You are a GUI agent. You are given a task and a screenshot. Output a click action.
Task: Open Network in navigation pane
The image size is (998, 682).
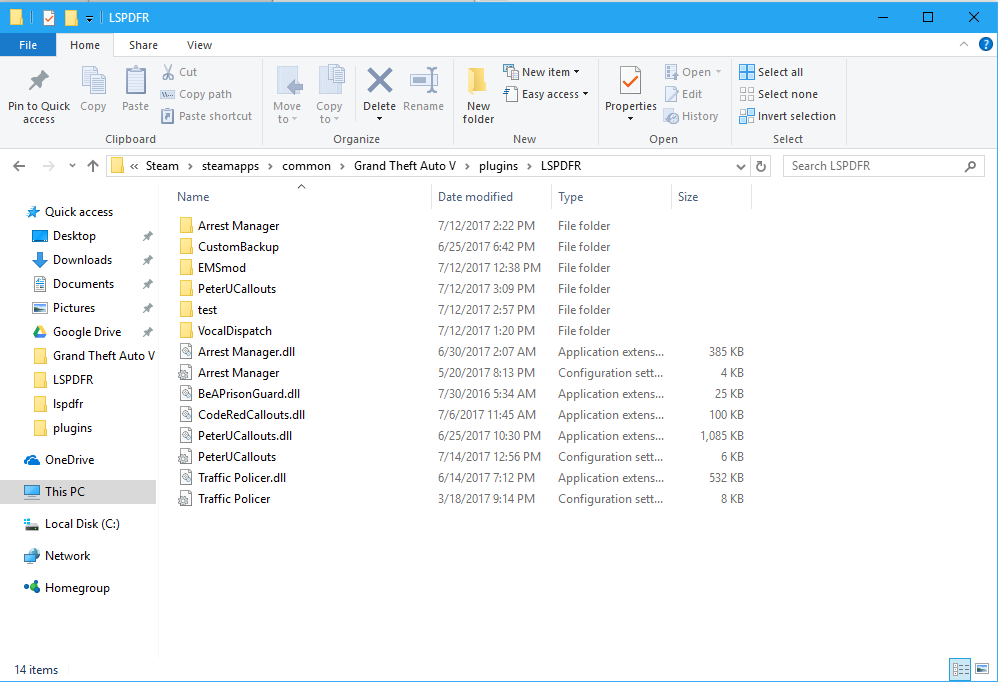coord(67,555)
